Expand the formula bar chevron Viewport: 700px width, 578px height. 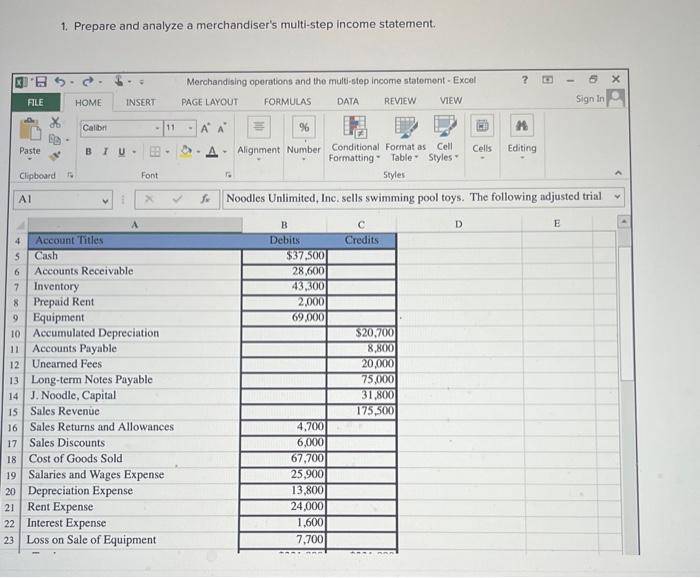[x=617, y=196]
